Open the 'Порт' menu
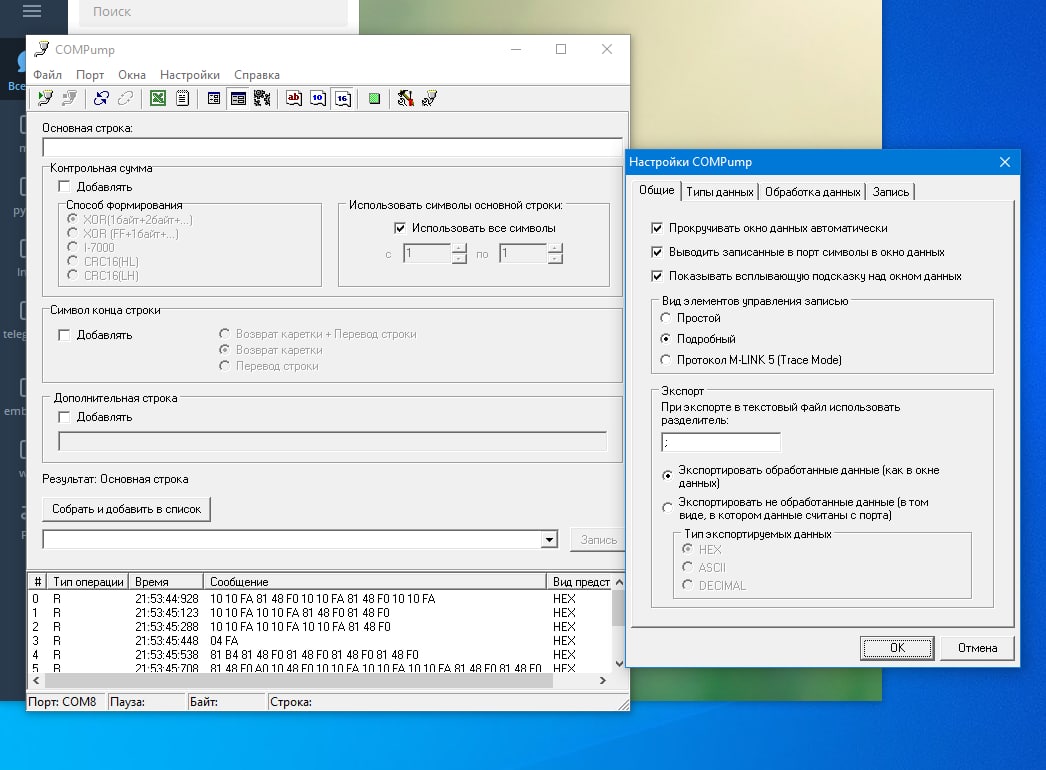 point(90,75)
